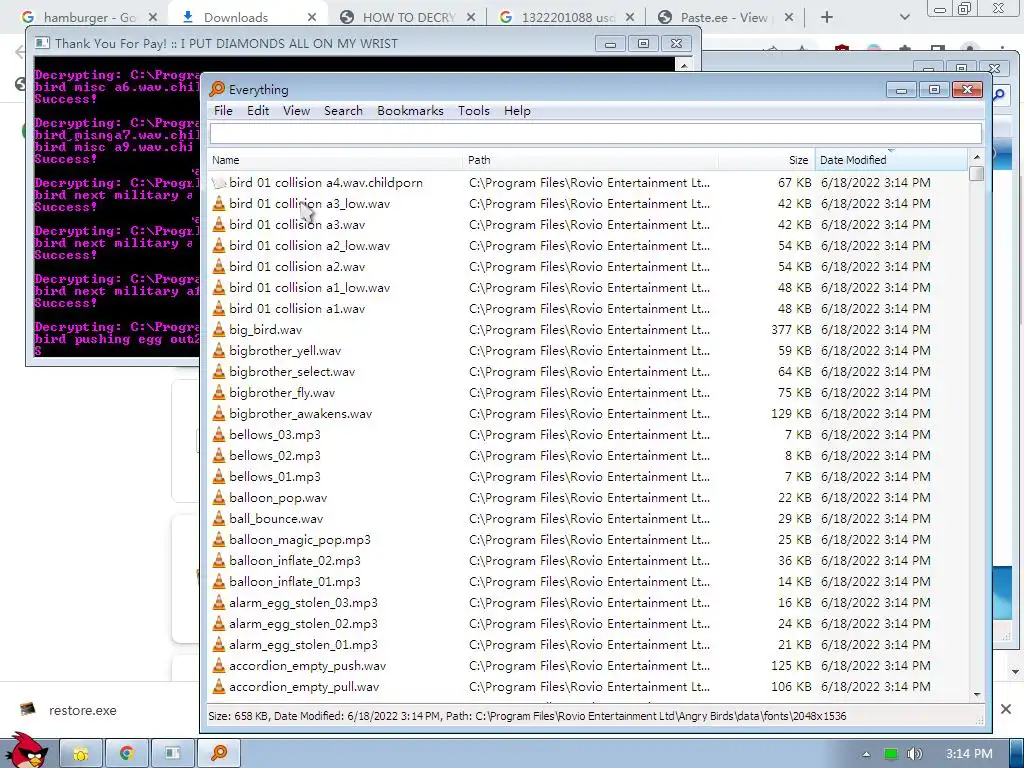Click VLC icon of alarm_egg_stolen_01.mp3
Image resolution: width=1024 pixels, height=768 pixels.
219,645
